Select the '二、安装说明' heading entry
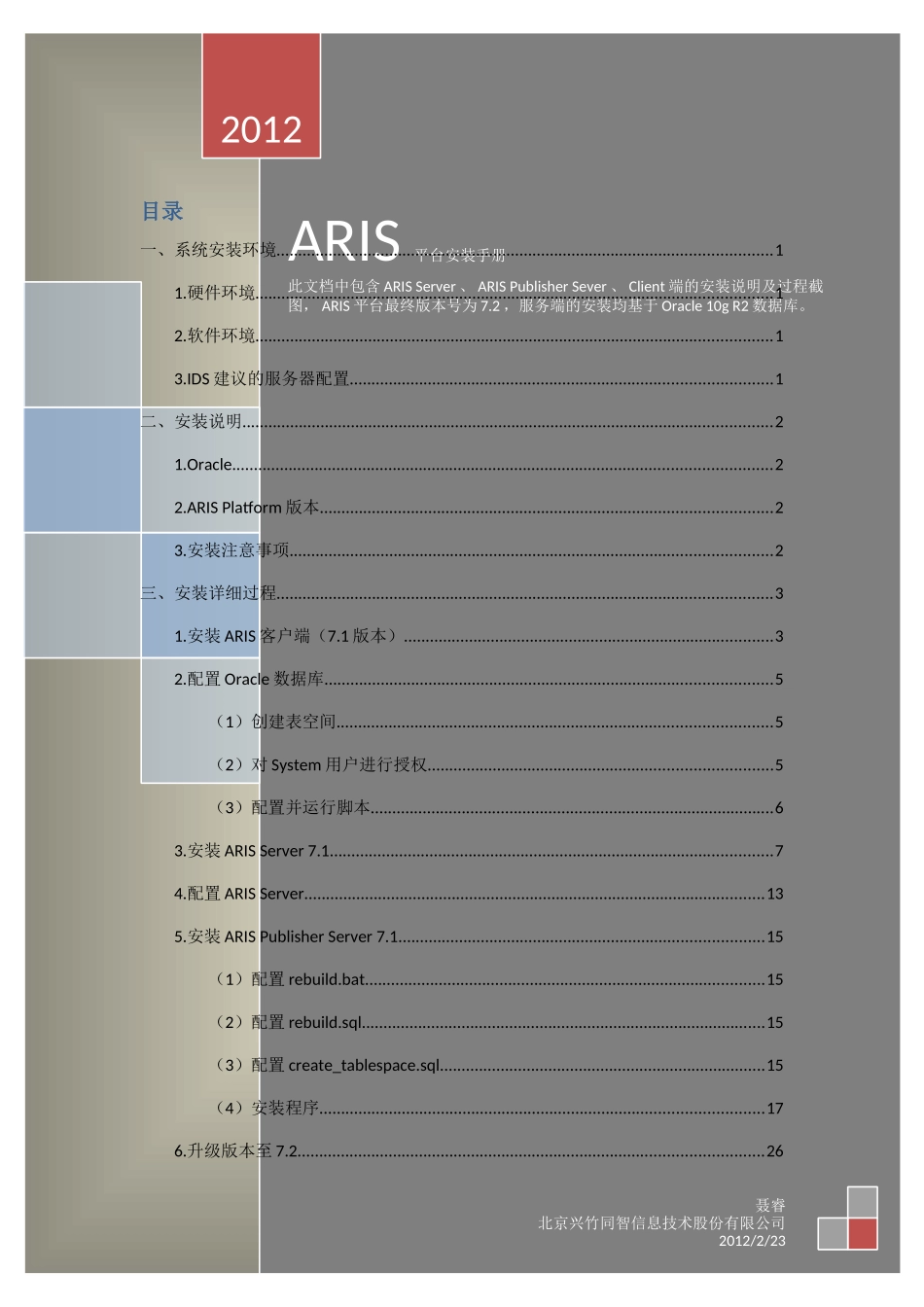The height and width of the screenshot is (1307, 924). 462,421
